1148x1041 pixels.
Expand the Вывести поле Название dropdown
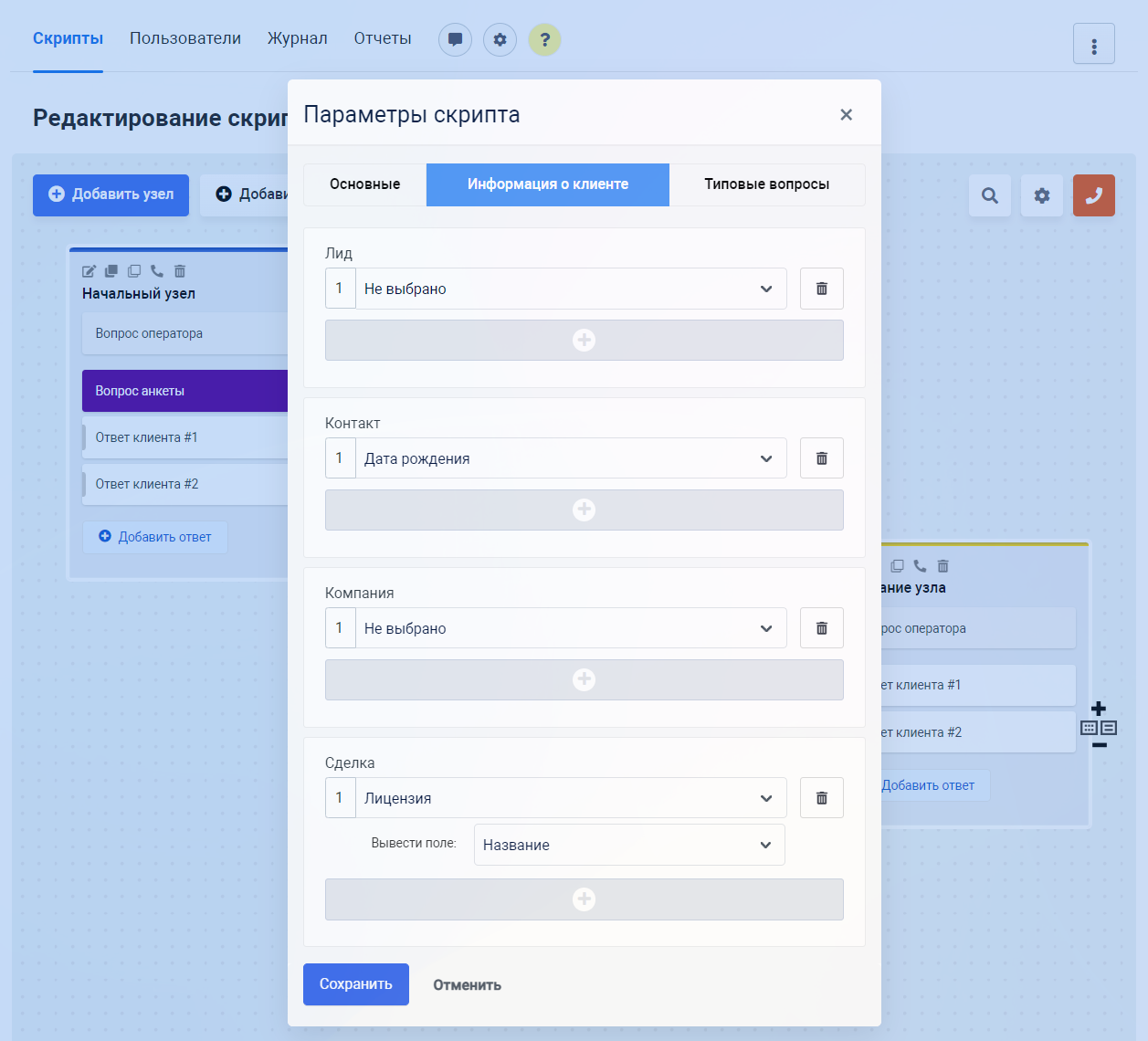(628, 845)
